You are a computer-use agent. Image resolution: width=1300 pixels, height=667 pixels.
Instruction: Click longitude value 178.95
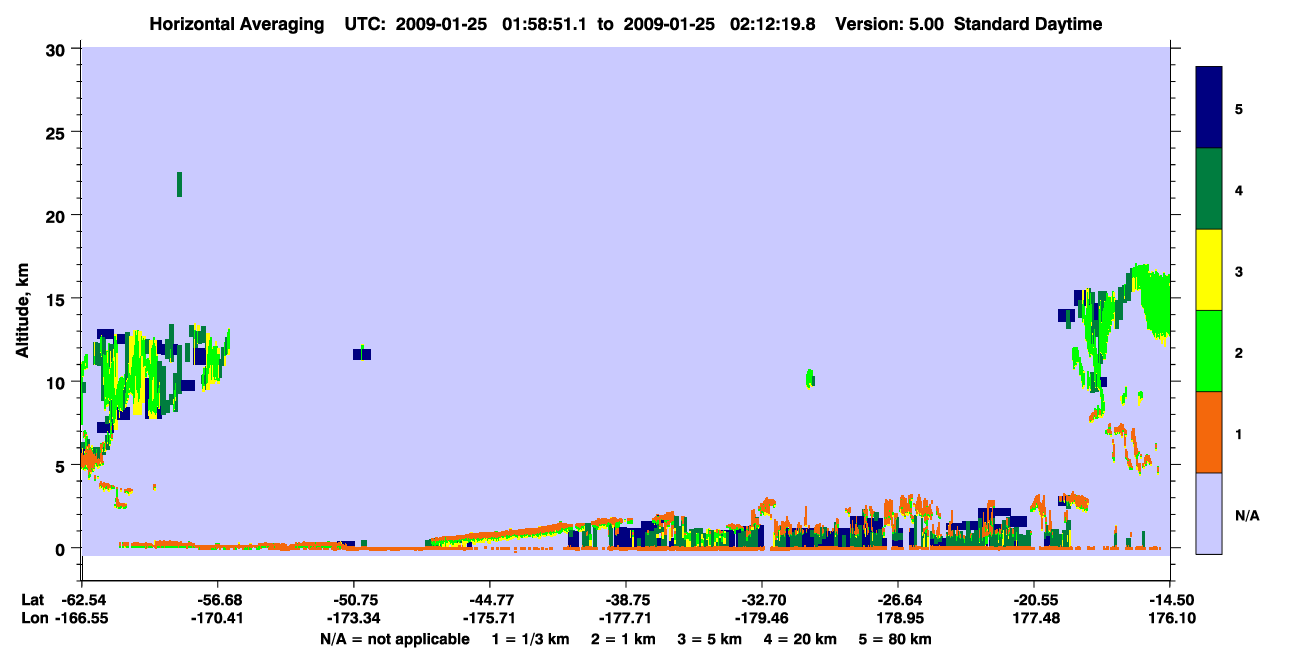tap(898, 618)
